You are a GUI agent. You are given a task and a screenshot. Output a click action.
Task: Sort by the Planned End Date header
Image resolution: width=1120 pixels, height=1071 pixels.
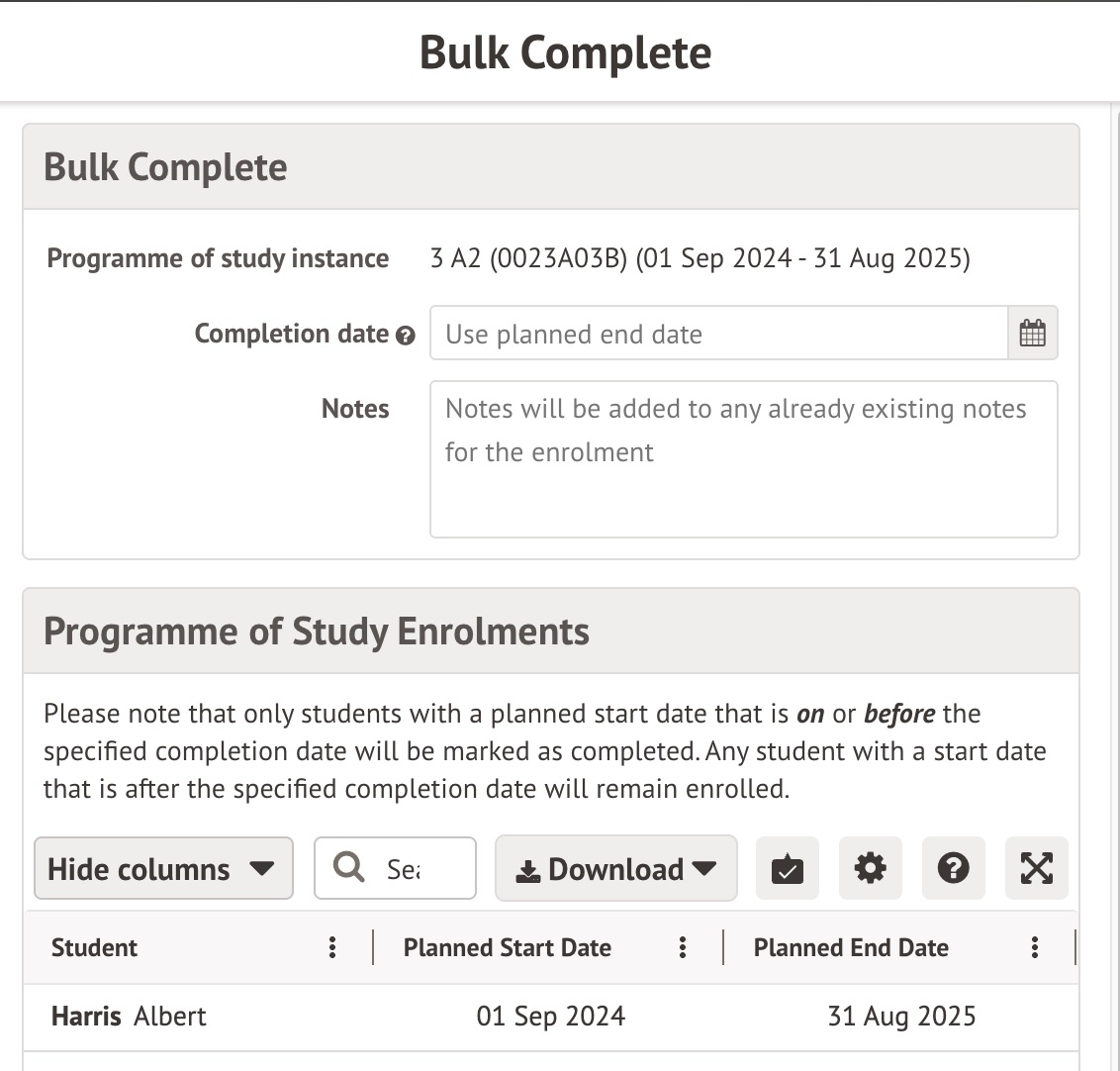[851, 947]
